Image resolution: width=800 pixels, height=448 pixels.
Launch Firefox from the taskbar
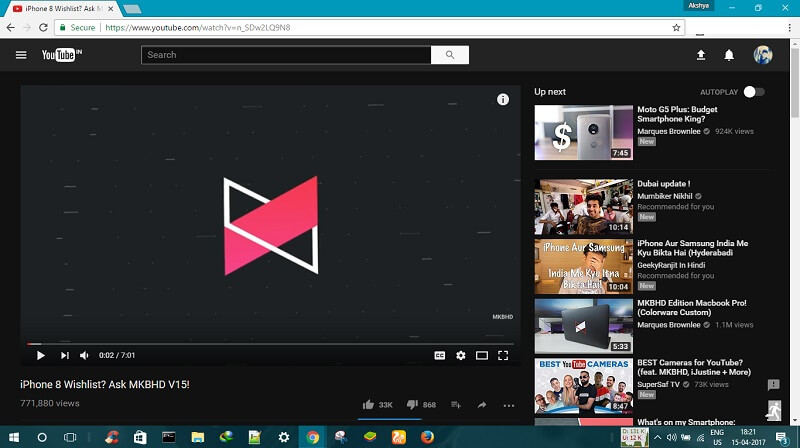click(428, 437)
